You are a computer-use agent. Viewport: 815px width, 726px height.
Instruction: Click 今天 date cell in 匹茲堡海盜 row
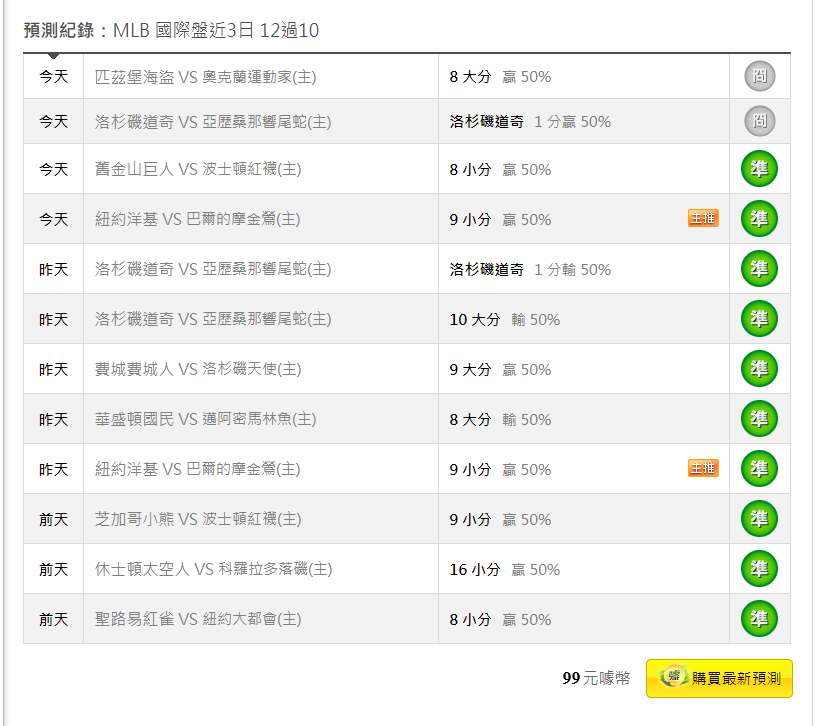tap(54, 77)
